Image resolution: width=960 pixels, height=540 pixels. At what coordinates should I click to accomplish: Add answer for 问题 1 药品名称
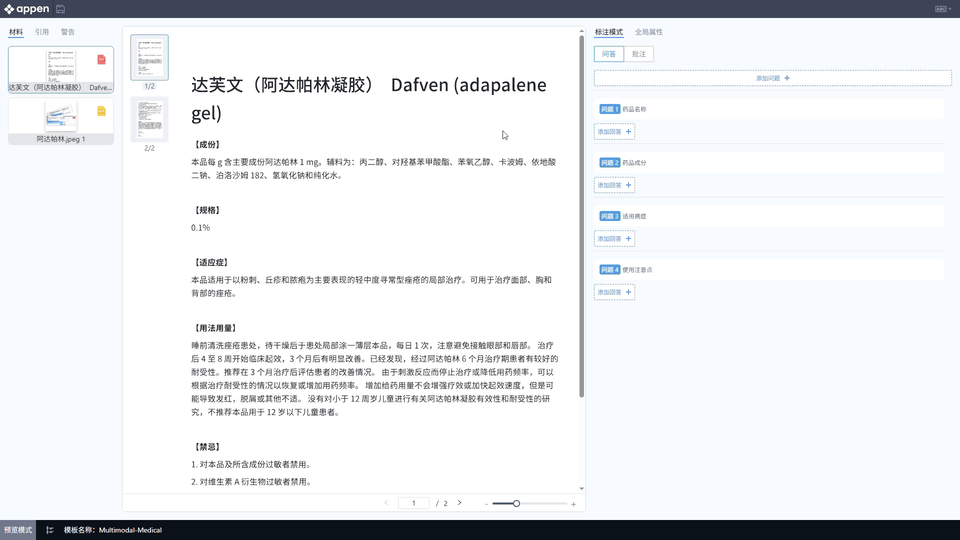pos(614,132)
